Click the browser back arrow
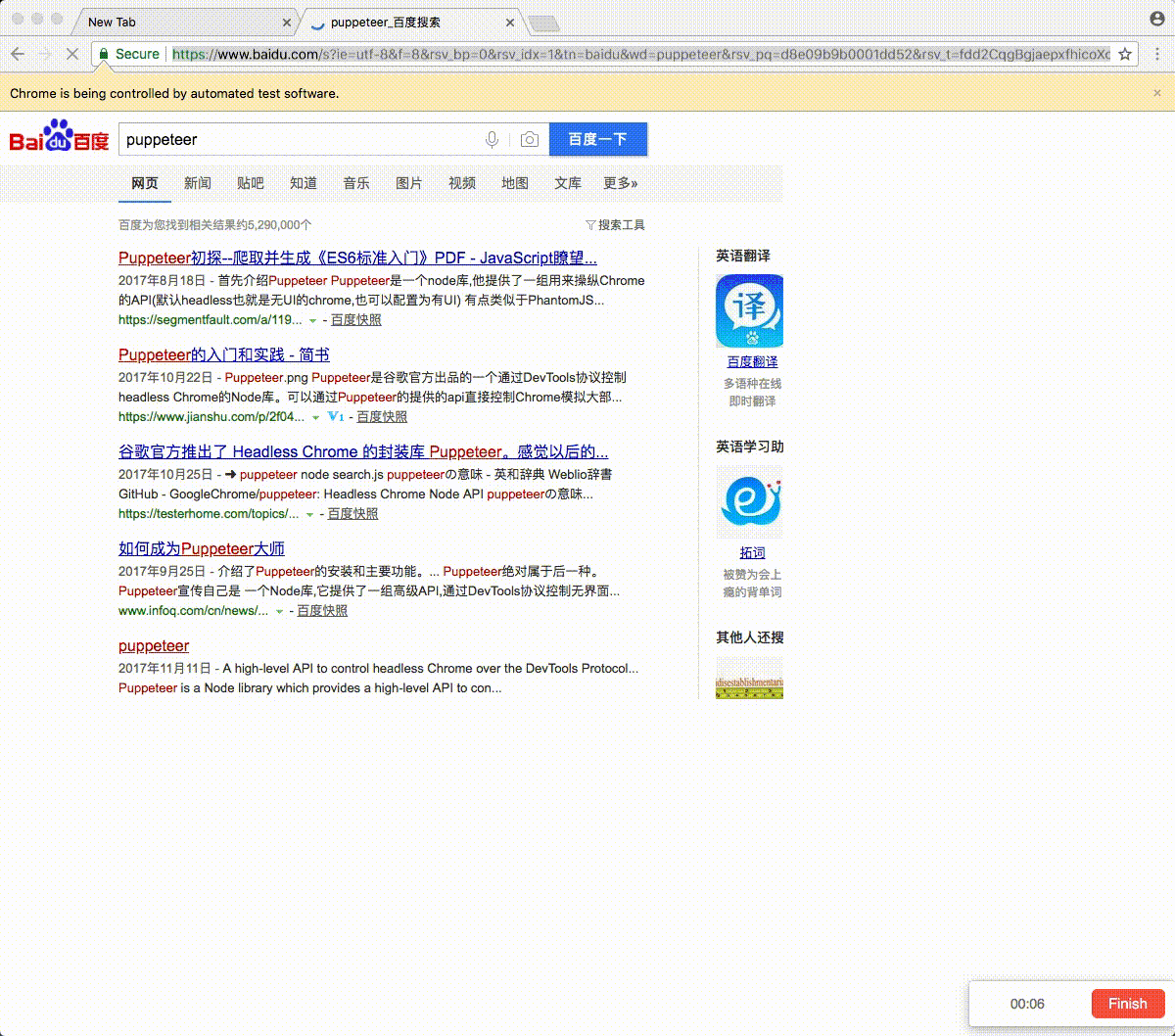Image resolution: width=1175 pixels, height=1036 pixels. [17, 54]
